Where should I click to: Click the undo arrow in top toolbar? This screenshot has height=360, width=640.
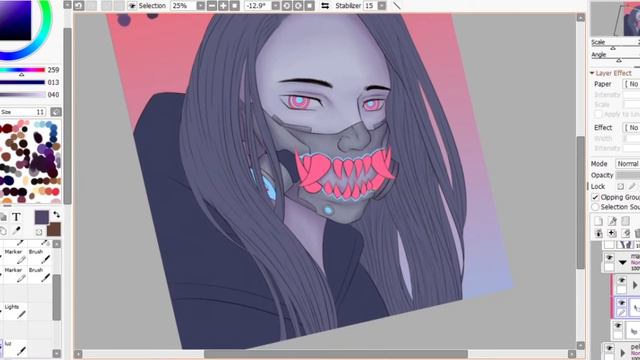(79, 6)
